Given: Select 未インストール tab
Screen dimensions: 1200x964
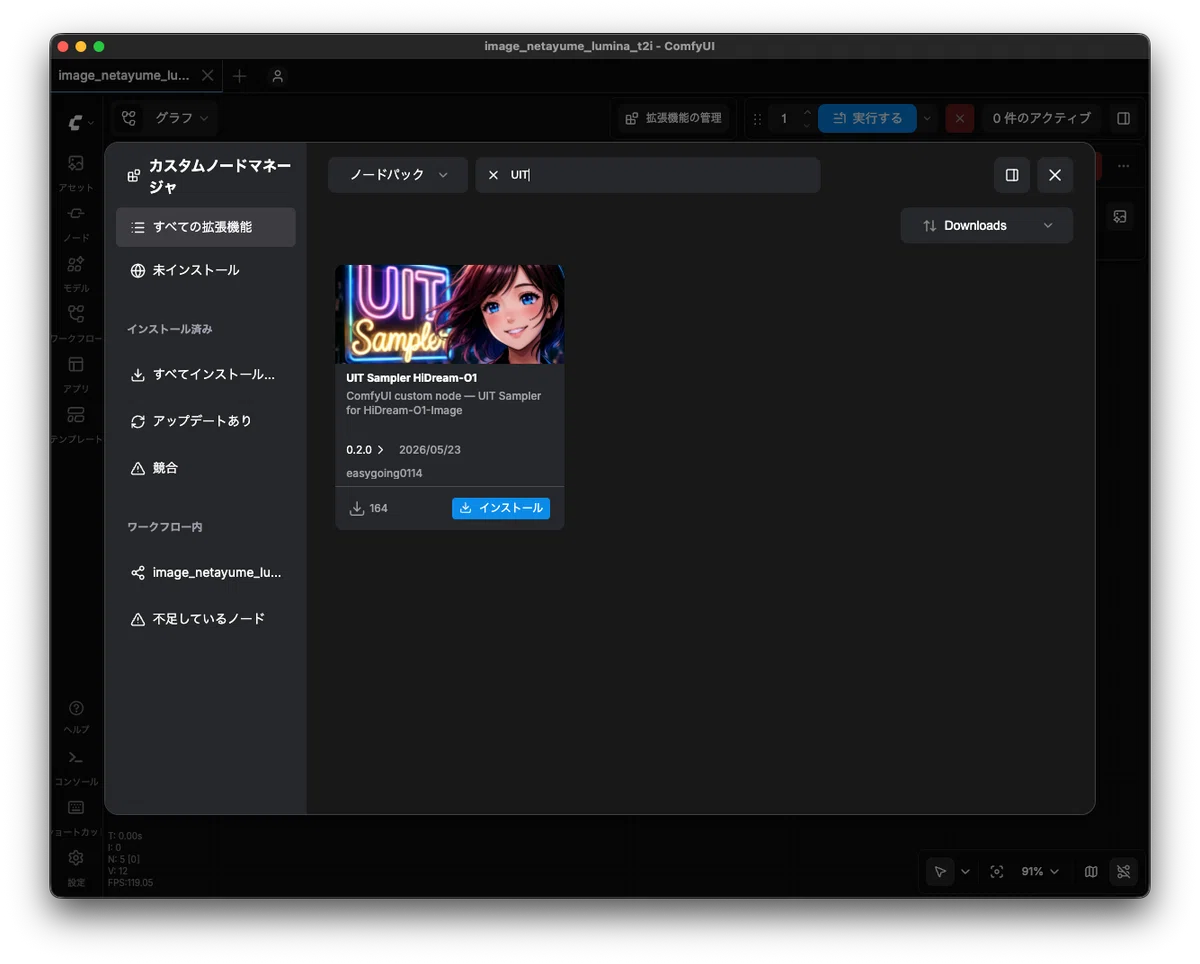Looking at the screenshot, I should [206, 270].
